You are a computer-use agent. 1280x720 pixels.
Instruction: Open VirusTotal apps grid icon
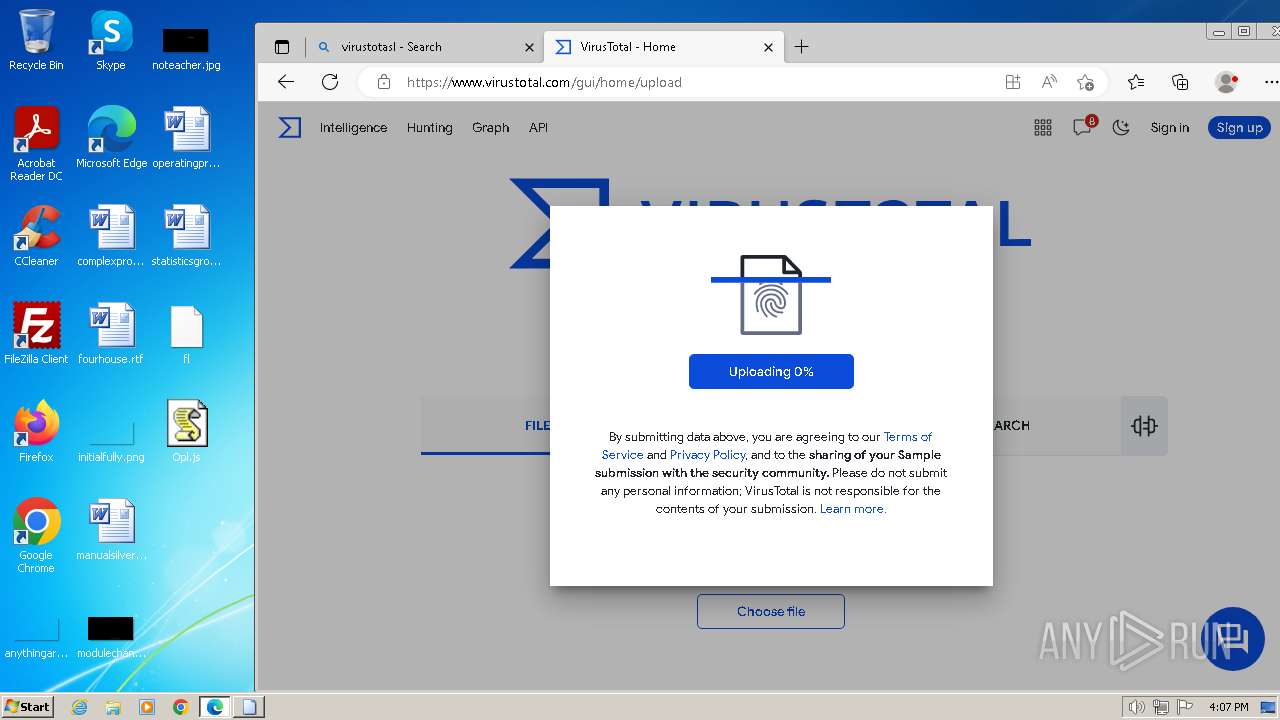point(1043,127)
